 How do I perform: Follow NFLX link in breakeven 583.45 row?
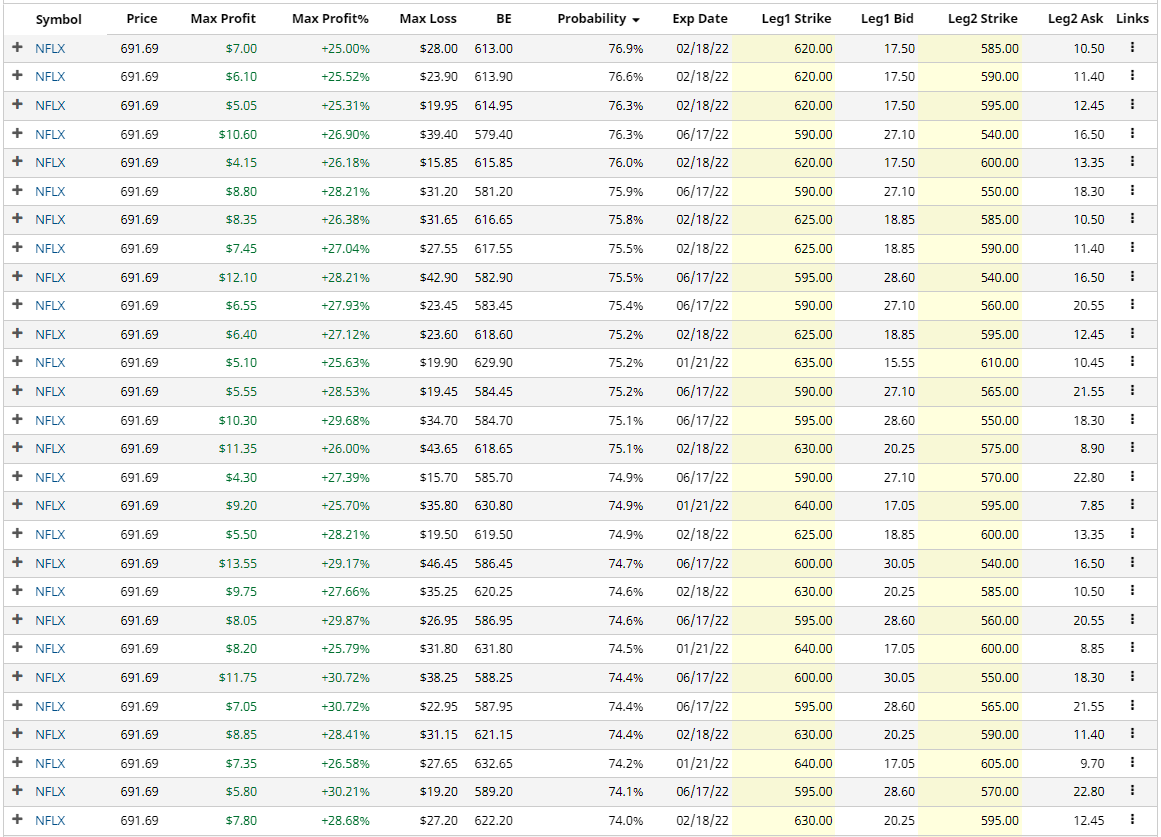[x=50, y=306]
